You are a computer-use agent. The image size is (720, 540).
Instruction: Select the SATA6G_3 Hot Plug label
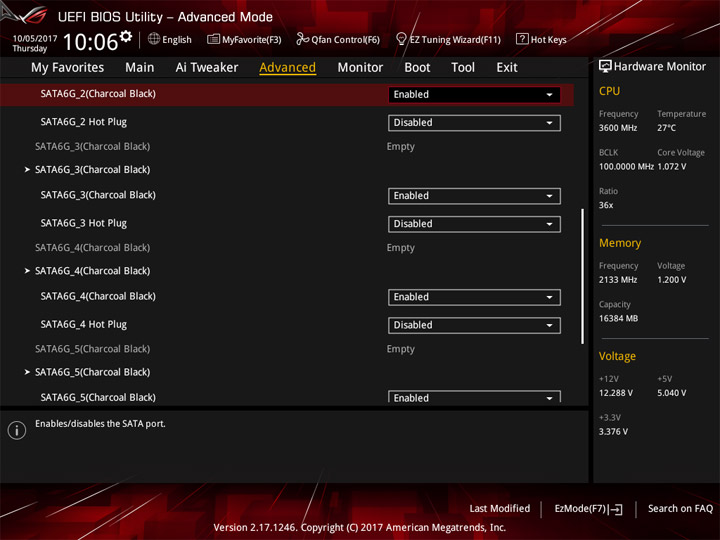84,223
